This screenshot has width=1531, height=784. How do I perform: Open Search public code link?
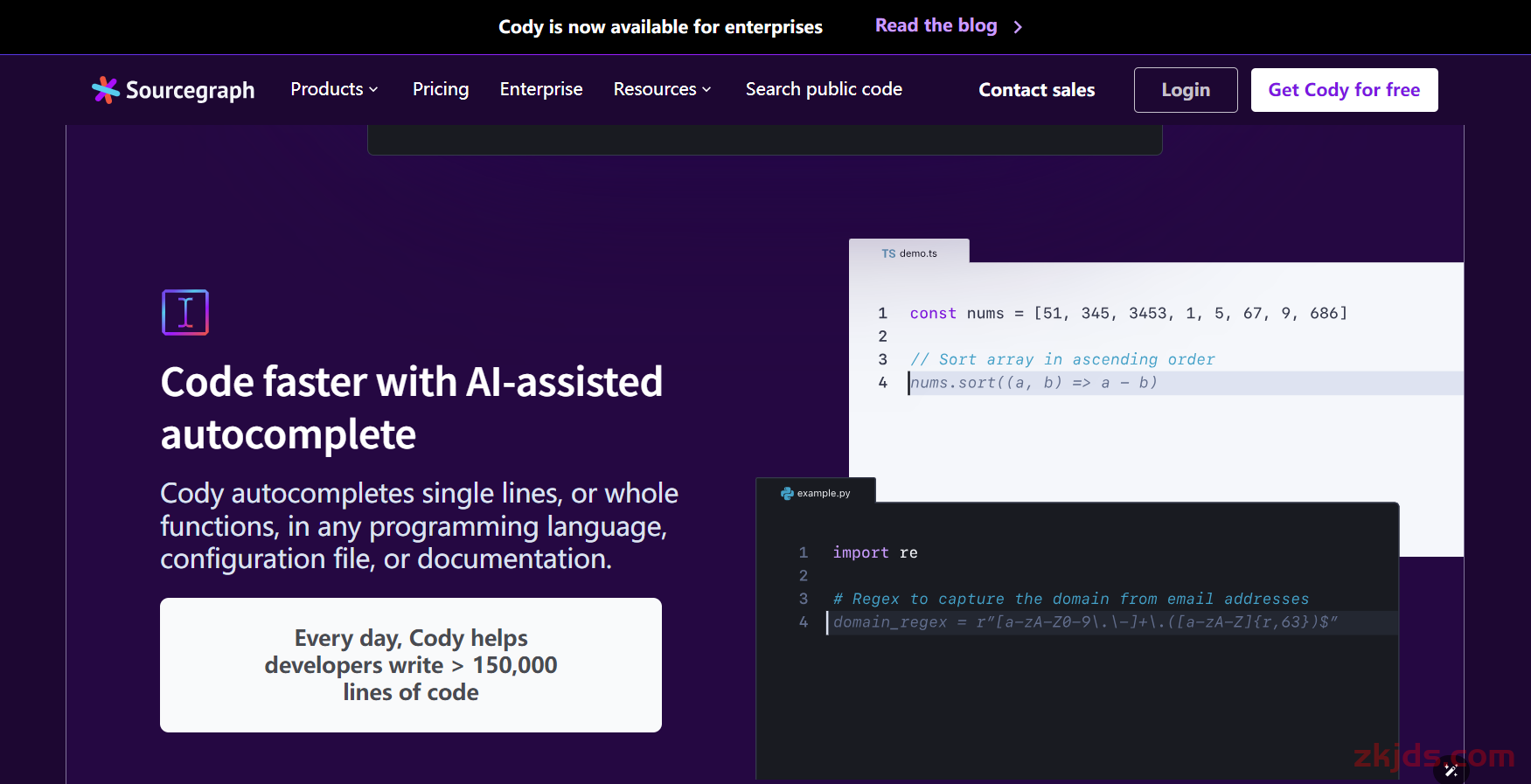[824, 89]
